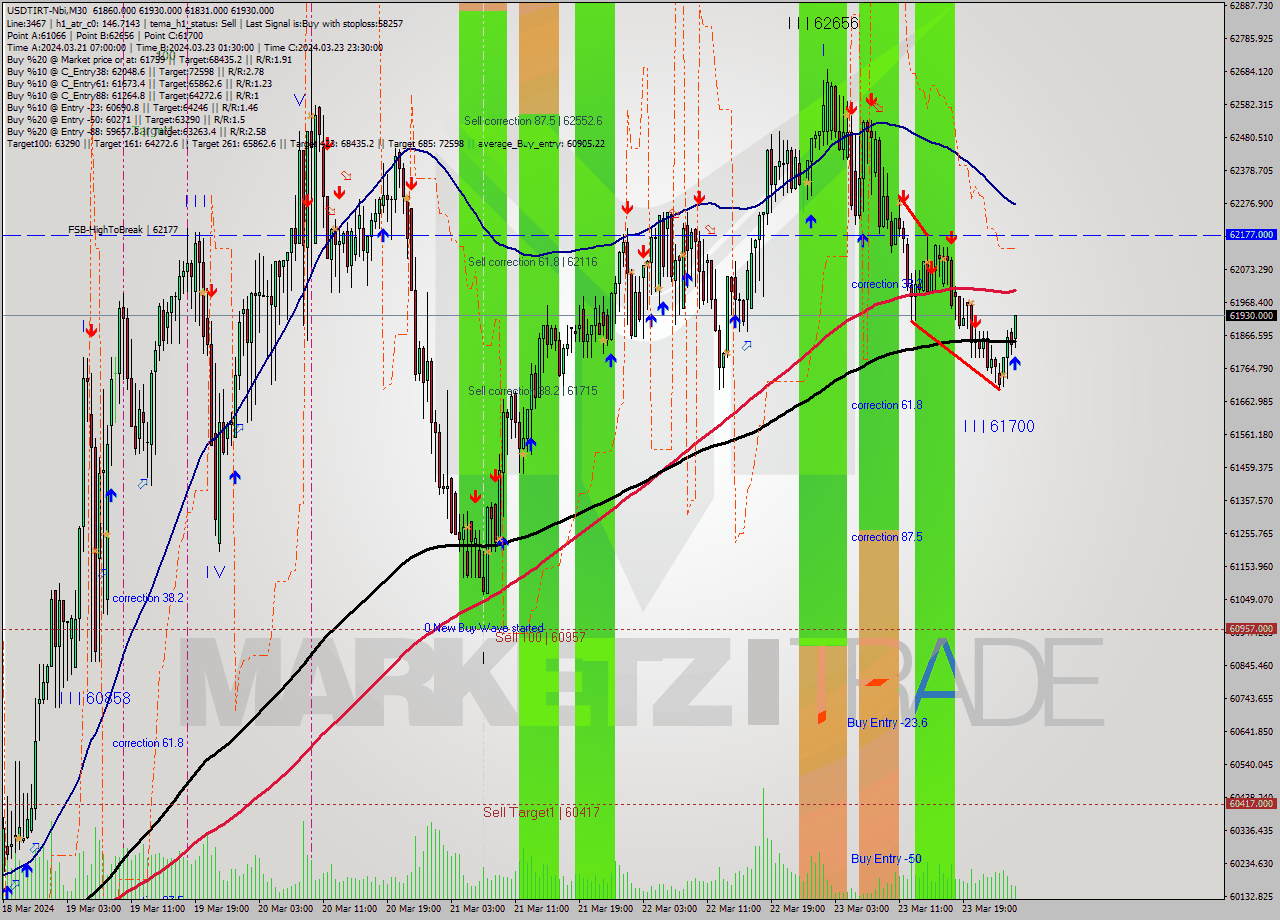Screen dimensions: 1280x920
Task: Click the 62073.290 price axis value
Action: pos(1250,270)
